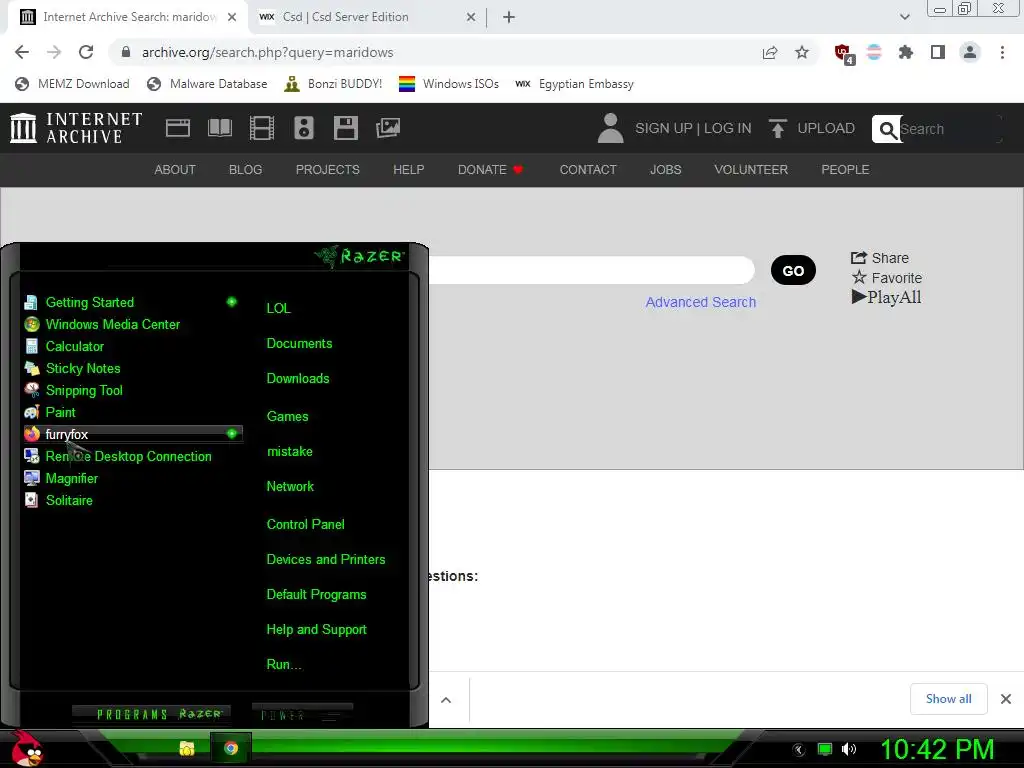The width and height of the screenshot is (1024, 768).
Task: Open Control Panel
Action: tap(305, 524)
